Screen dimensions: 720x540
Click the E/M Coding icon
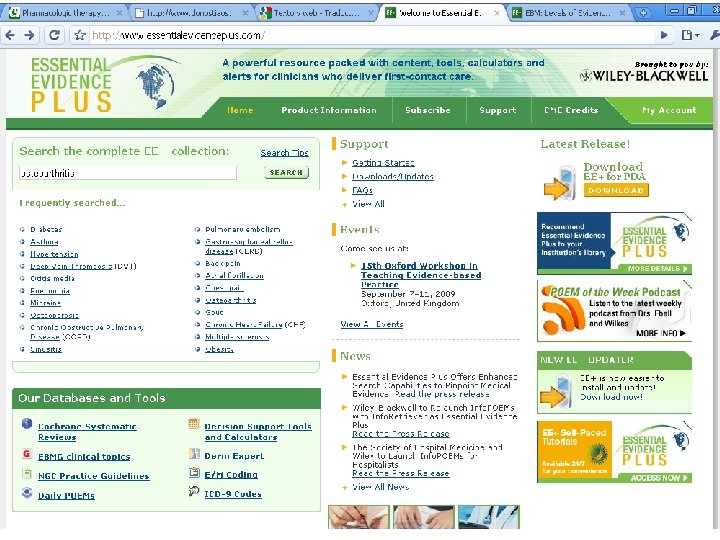[194, 472]
